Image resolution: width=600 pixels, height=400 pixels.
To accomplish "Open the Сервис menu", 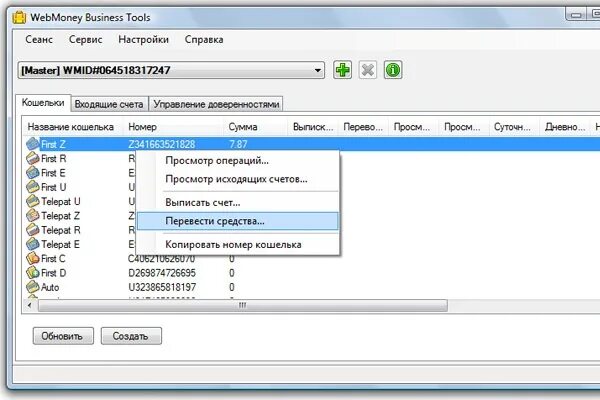I will 85,39.
